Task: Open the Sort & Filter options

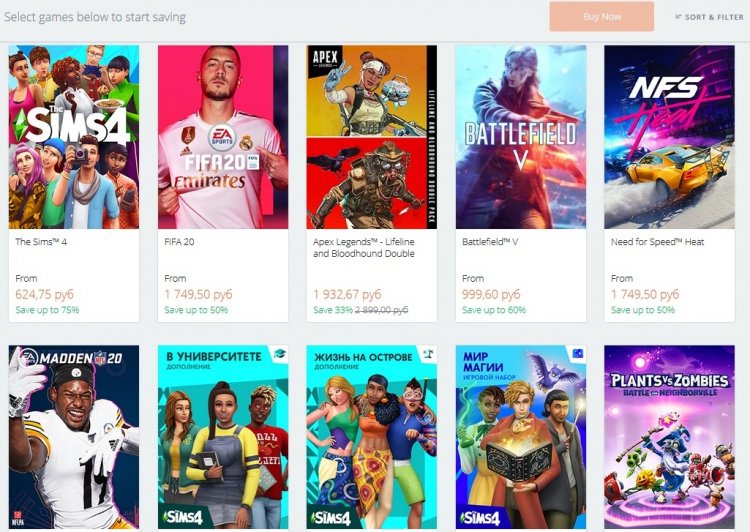Action: 709,17
